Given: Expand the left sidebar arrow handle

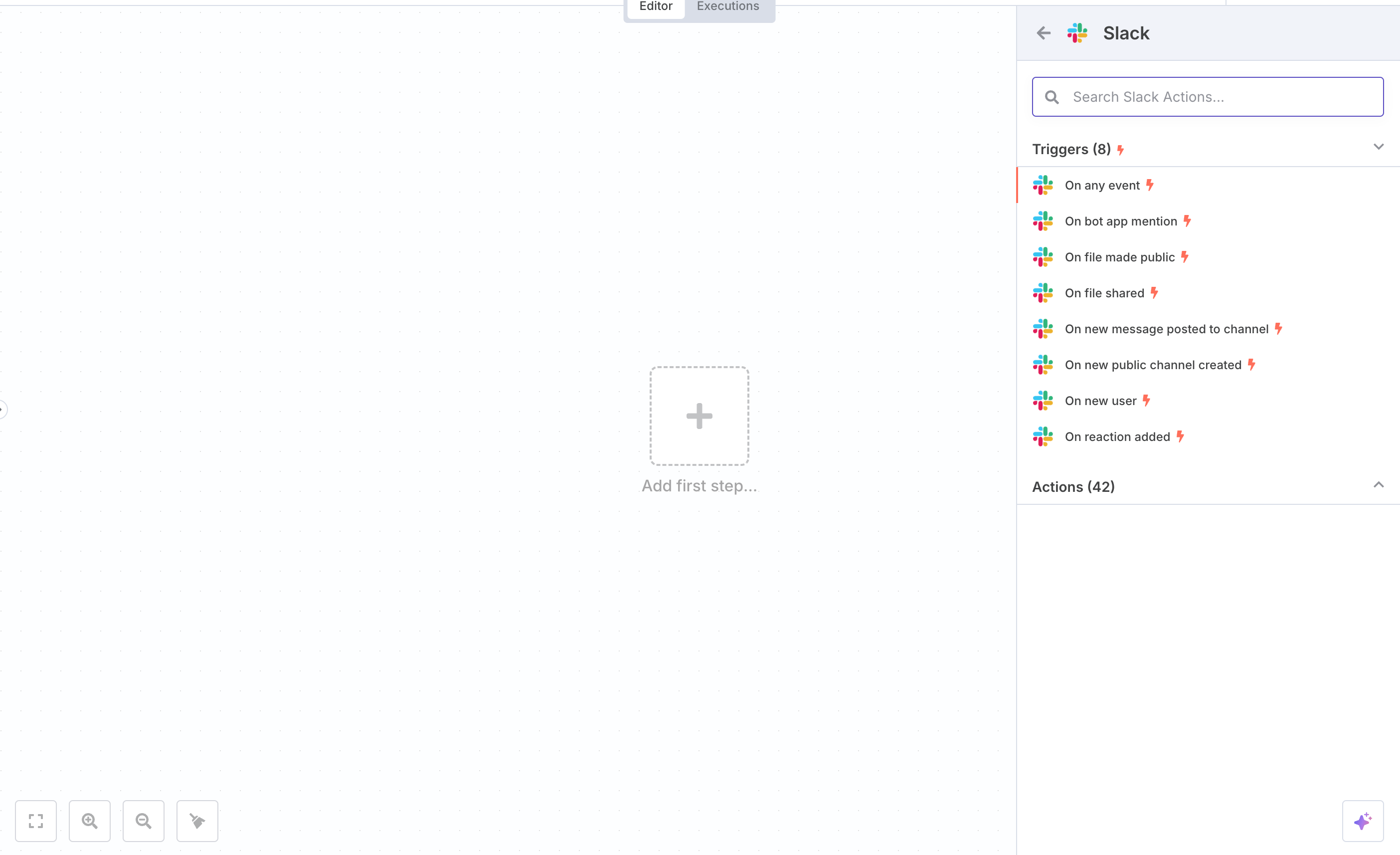Looking at the screenshot, I should 2,410.
